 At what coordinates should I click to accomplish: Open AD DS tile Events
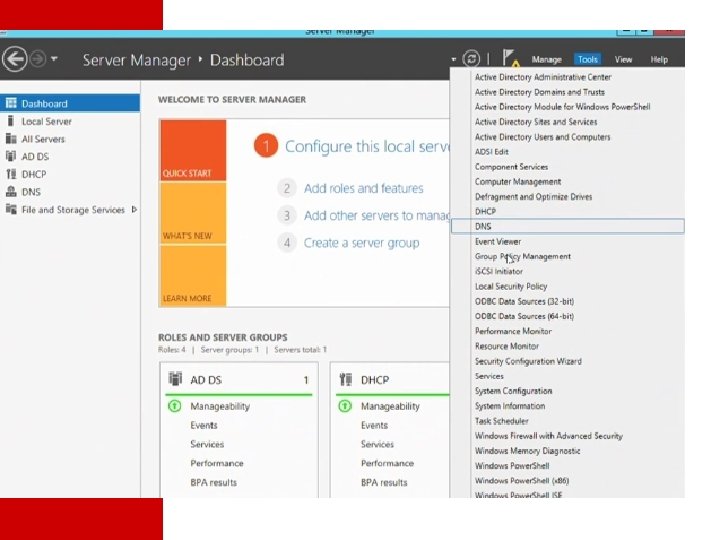[204, 425]
